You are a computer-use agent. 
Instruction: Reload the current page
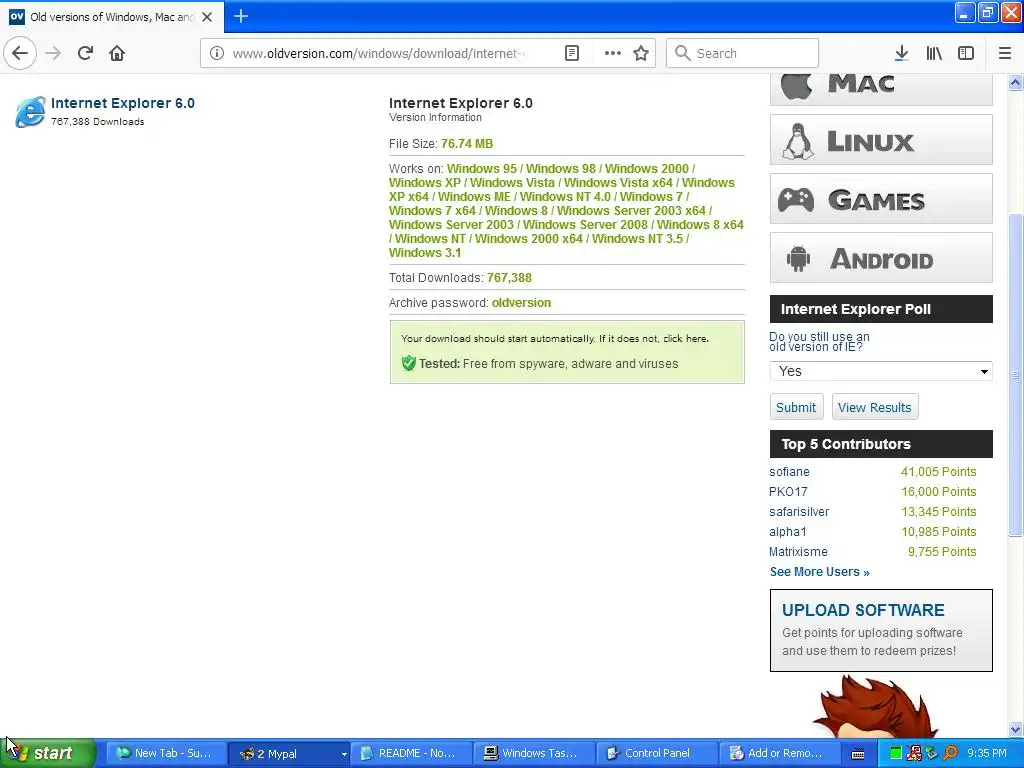point(85,53)
